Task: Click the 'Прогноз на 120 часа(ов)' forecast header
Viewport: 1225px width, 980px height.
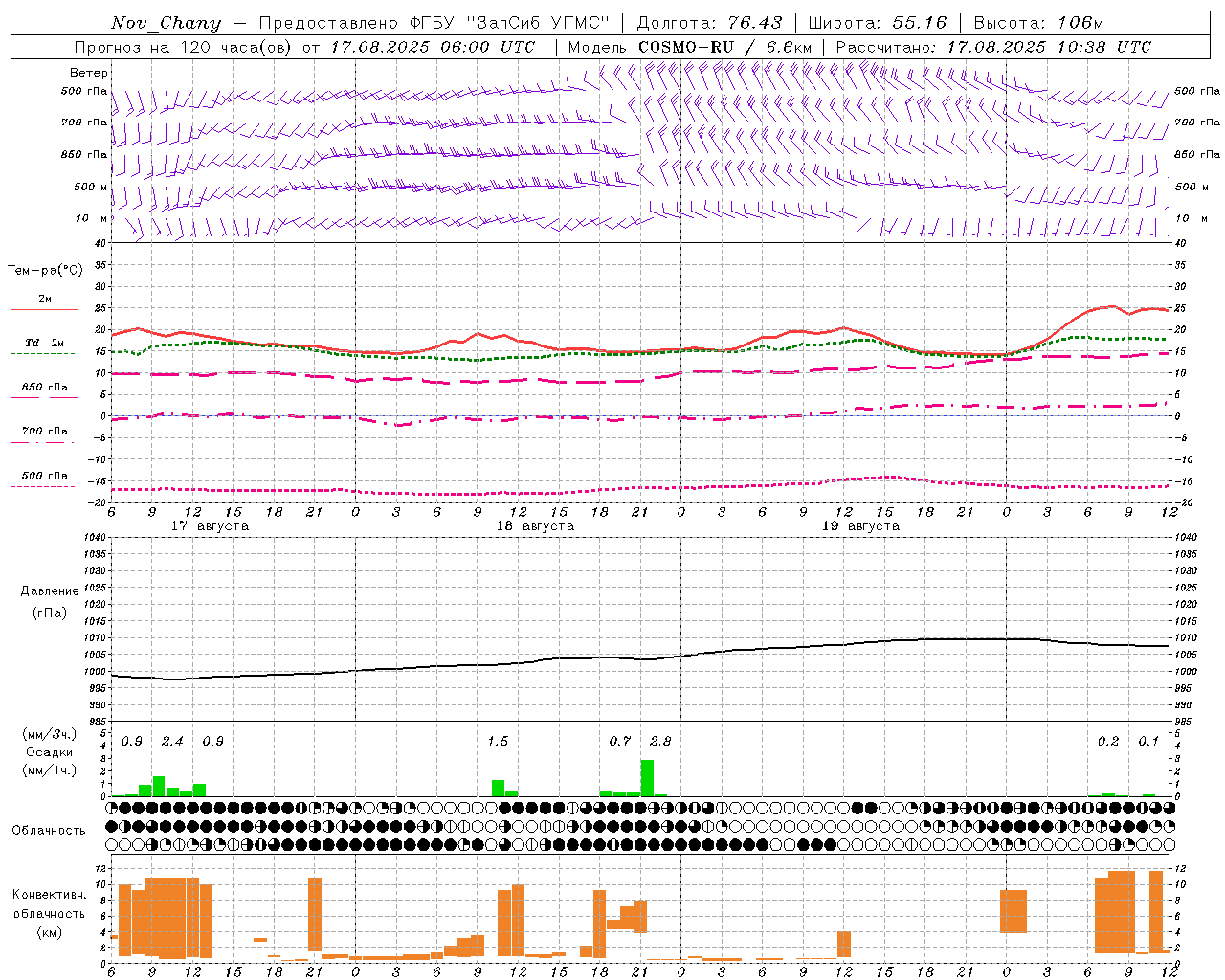Action: pyautogui.click(x=183, y=47)
